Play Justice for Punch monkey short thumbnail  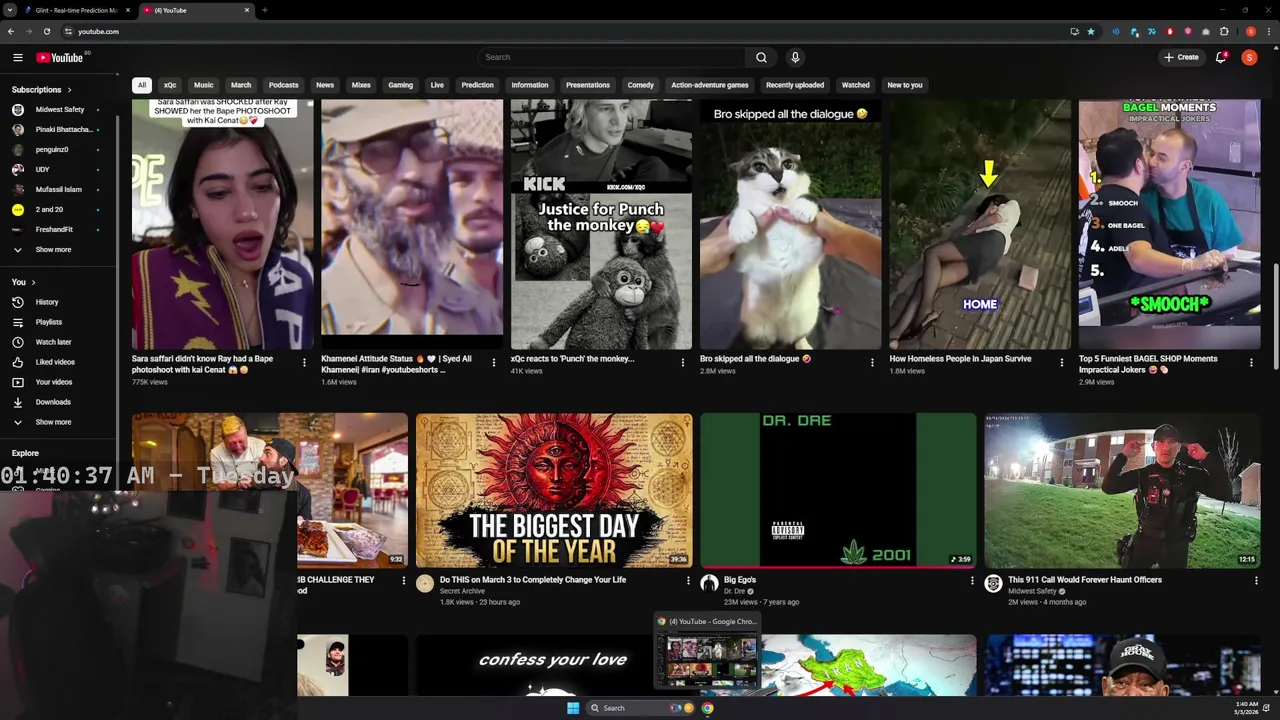point(601,224)
